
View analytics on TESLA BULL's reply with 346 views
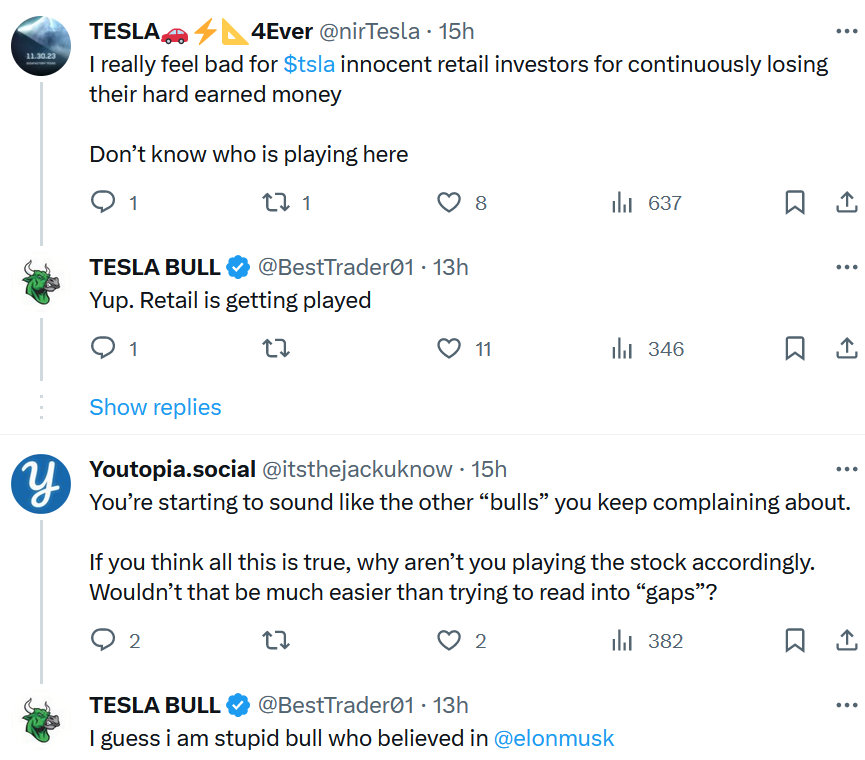coord(622,348)
